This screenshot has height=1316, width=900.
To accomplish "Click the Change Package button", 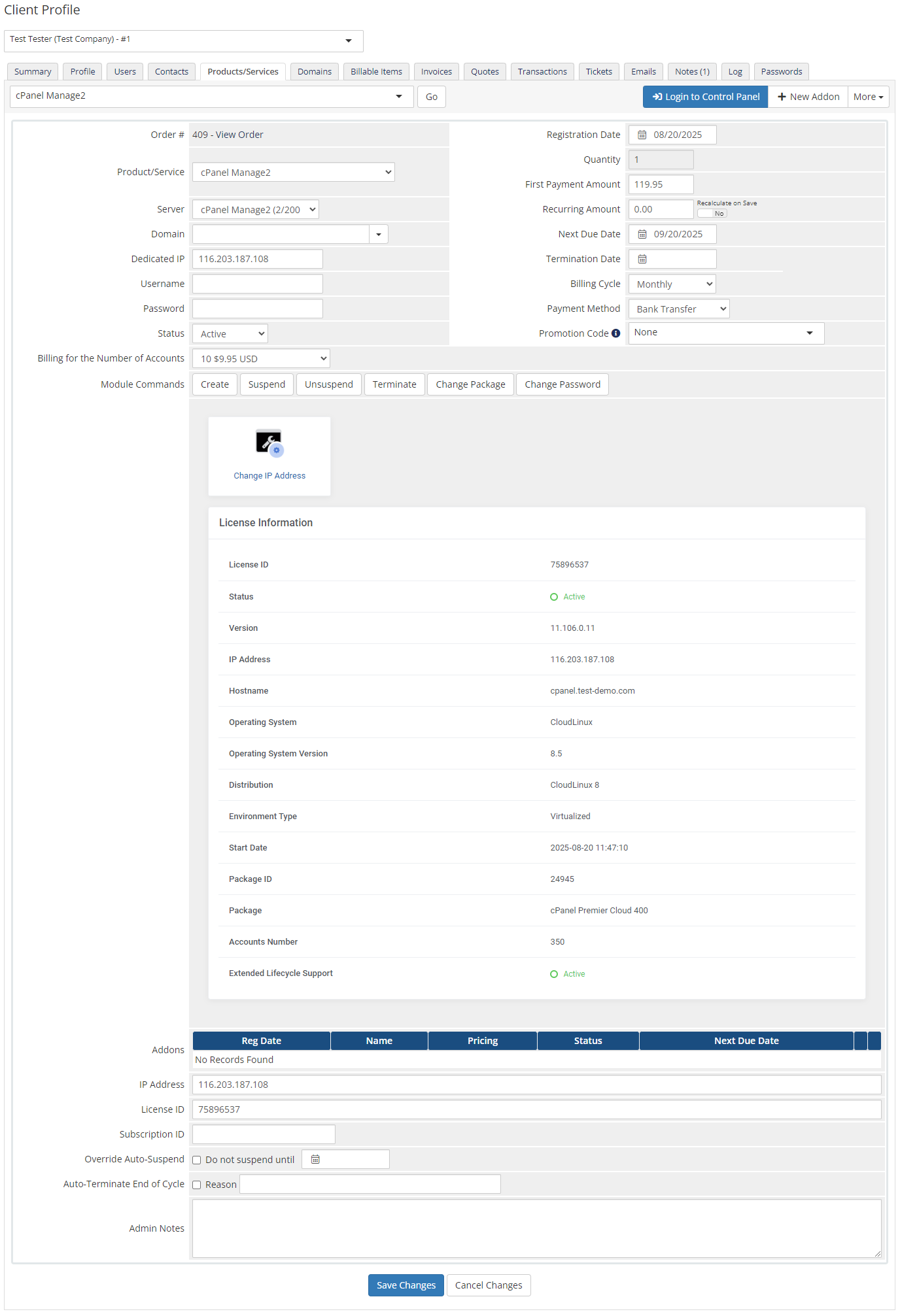I will pyautogui.click(x=470, y=384).
